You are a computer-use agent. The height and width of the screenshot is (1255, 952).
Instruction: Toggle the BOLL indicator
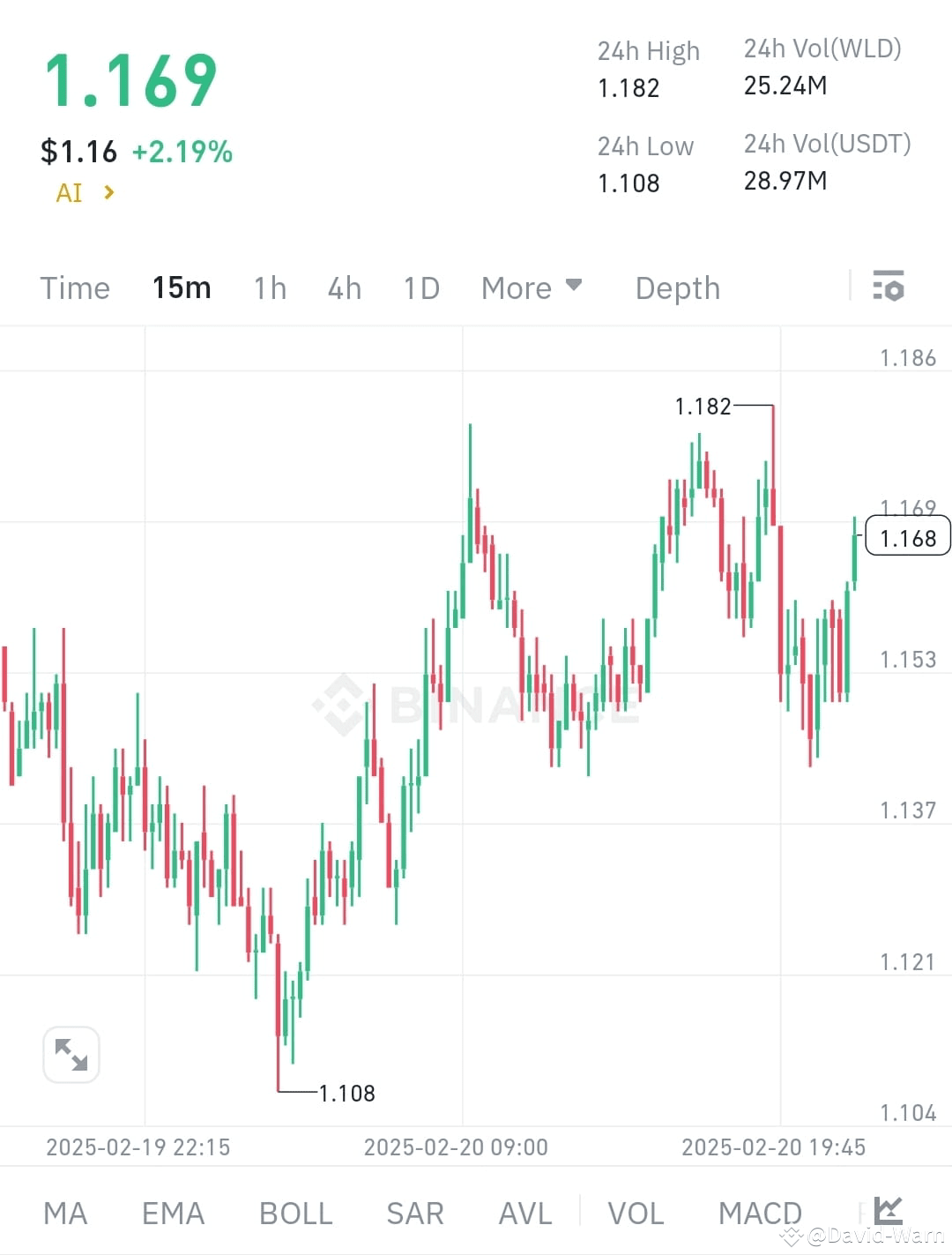coord(295,1212)
